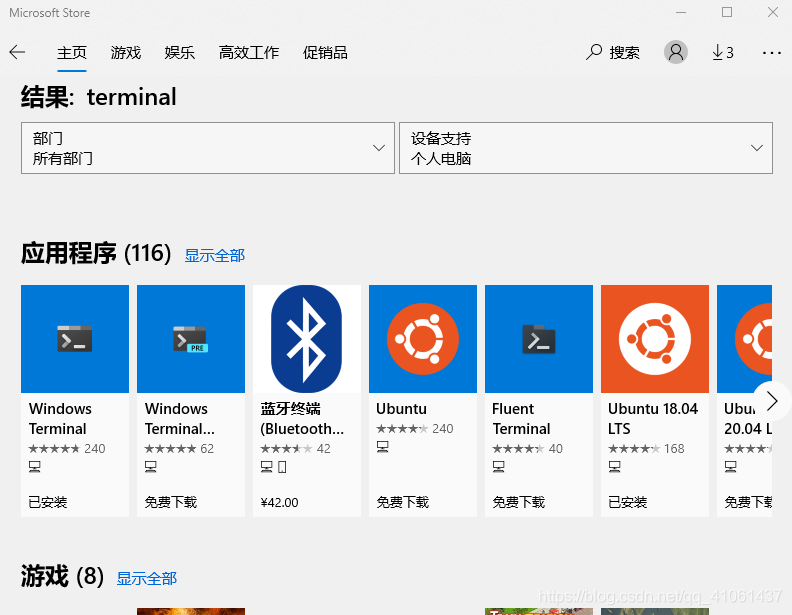Open the user account avatar
Image resolution: width=792 pixels, height=615 pixels.
click(x=676, y=52)
